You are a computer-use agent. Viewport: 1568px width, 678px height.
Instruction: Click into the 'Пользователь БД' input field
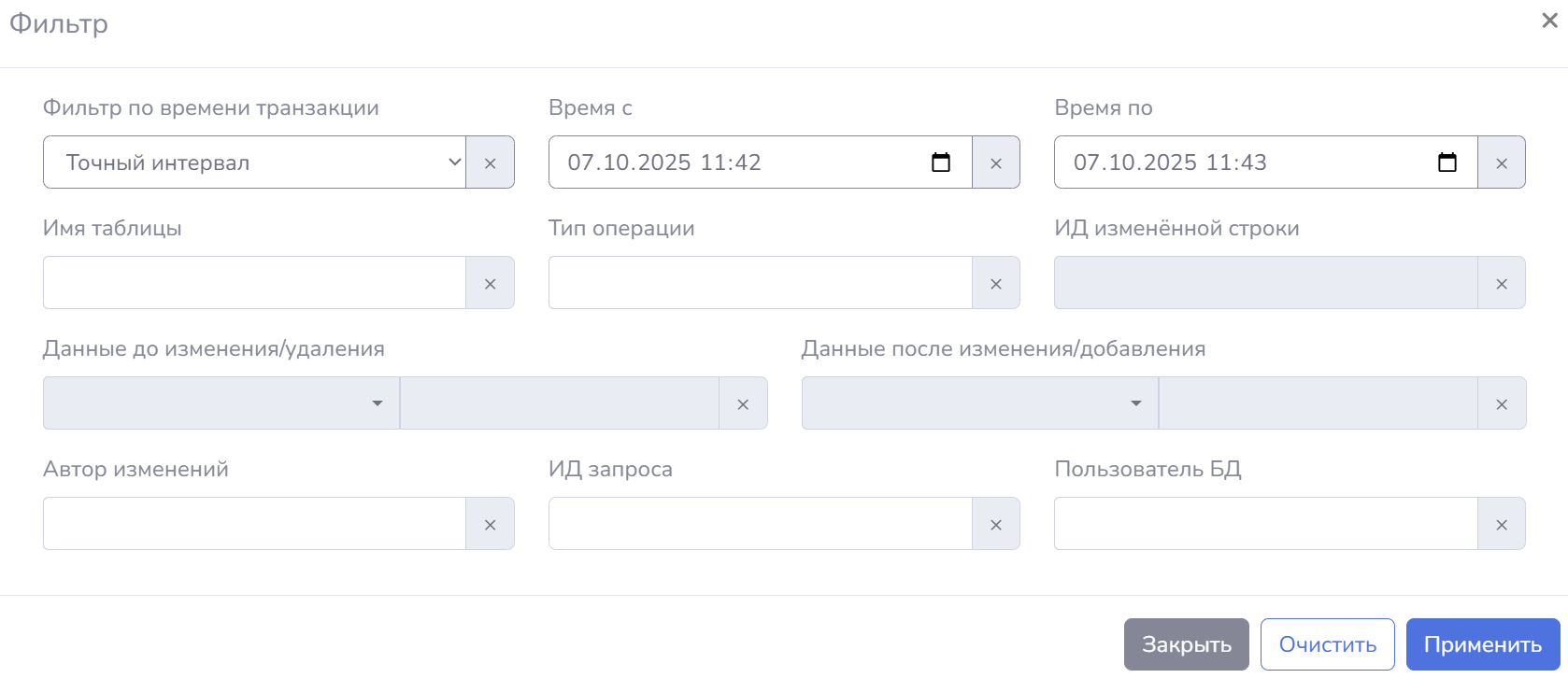click(x=1265, y=524)
